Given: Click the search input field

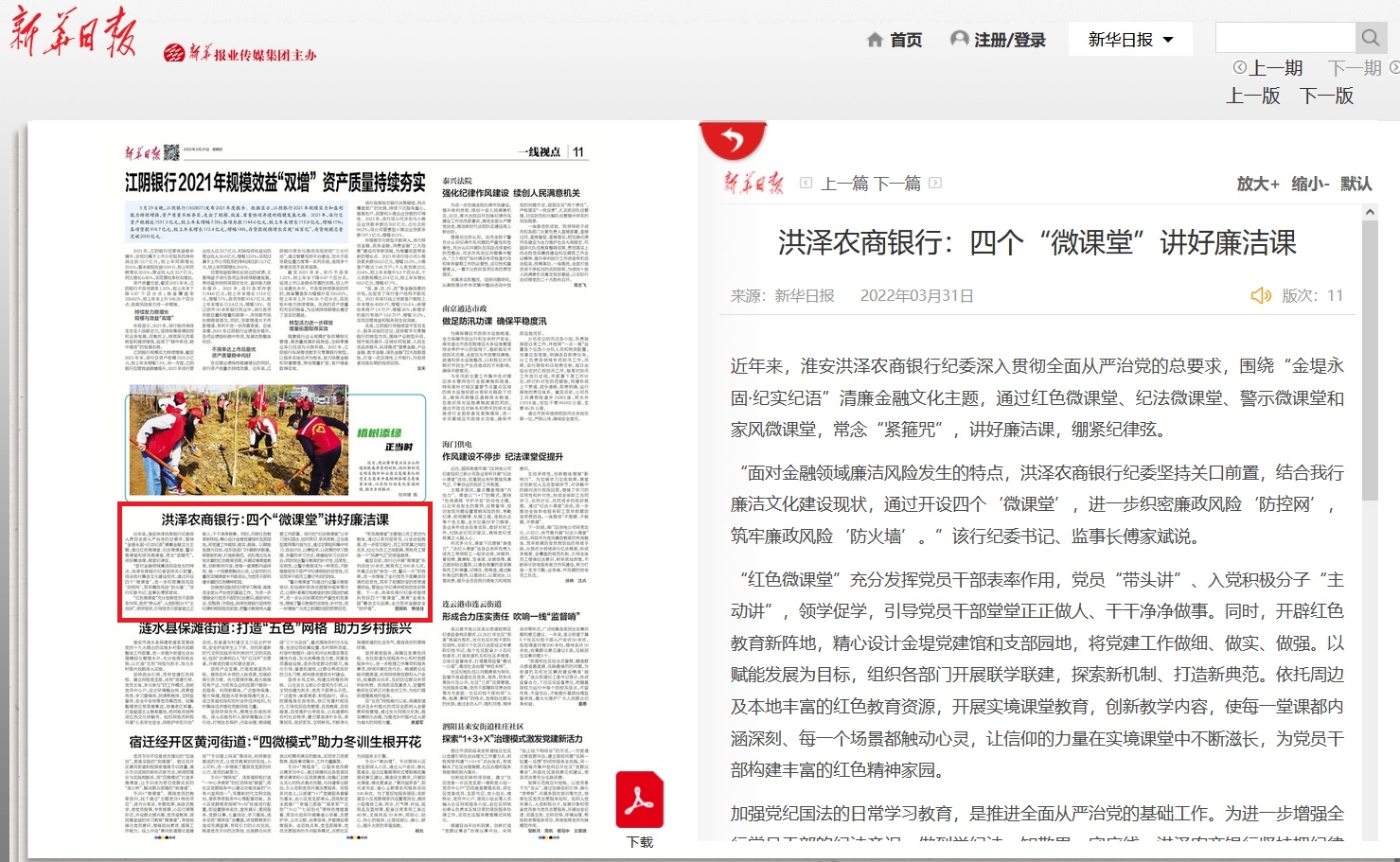Looking at the screenshot, I should tap(1285, 38).
